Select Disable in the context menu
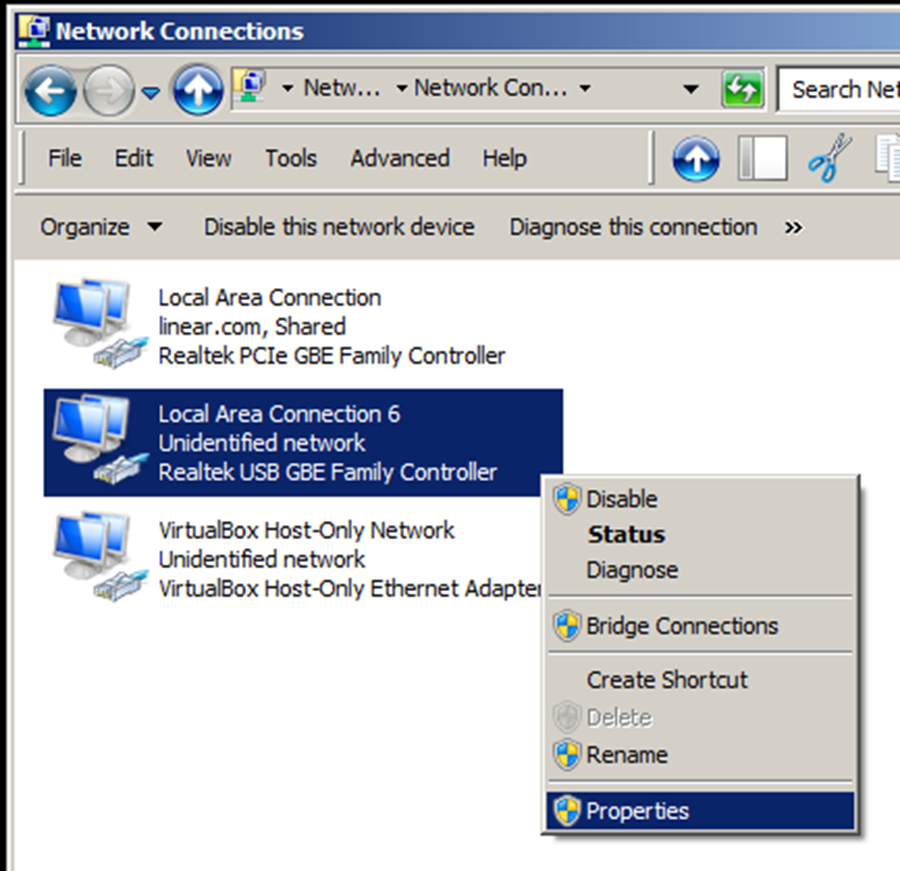Viewport: 900px width, 871px height. tap(621, 499)
